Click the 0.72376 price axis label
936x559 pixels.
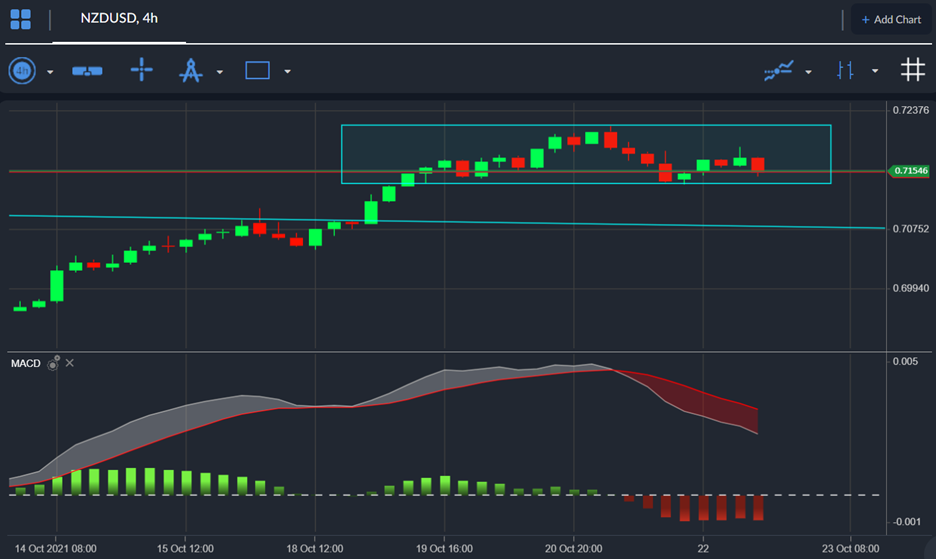(911, 110)
